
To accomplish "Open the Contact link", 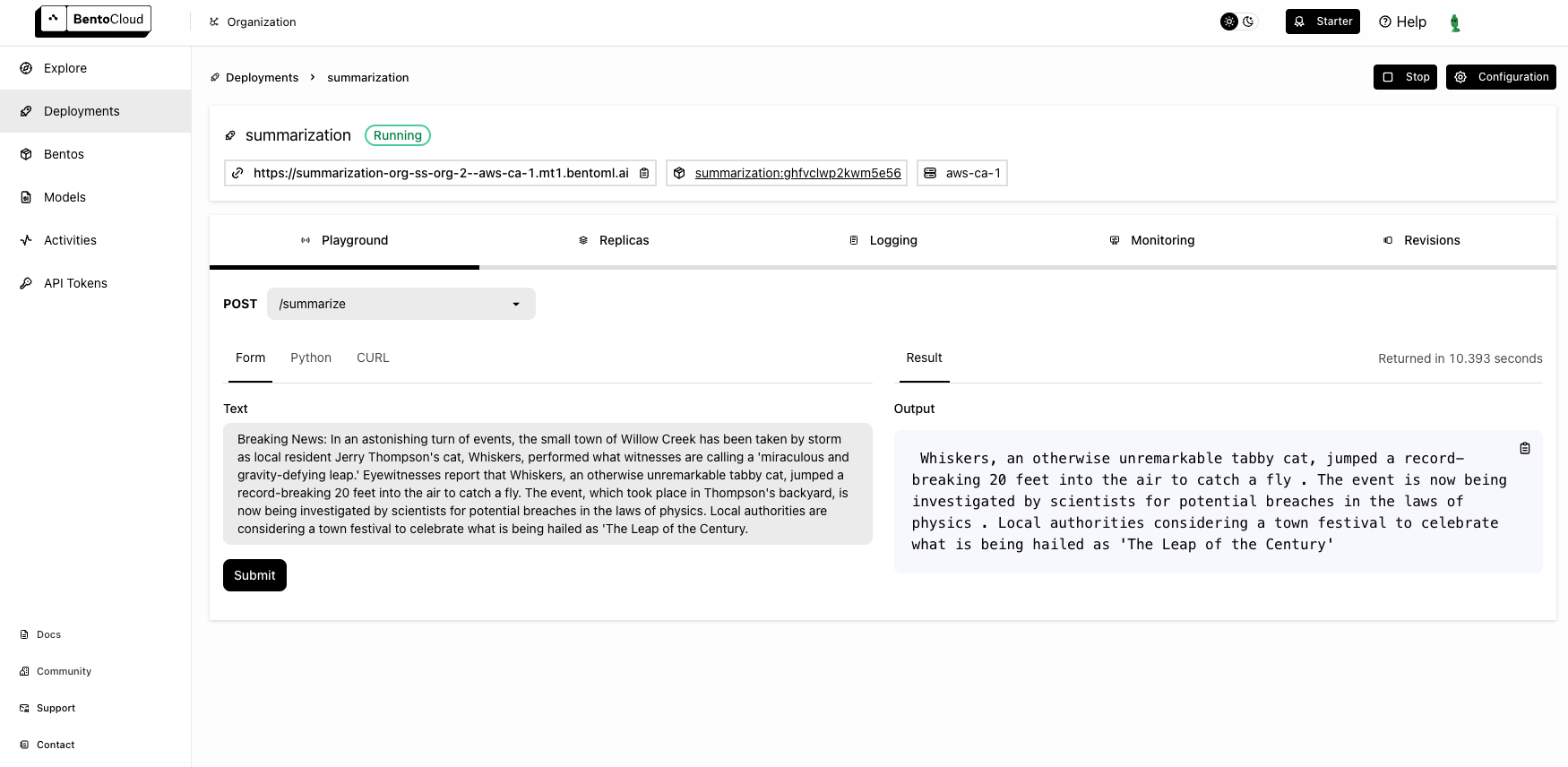I will coord(47,745).
